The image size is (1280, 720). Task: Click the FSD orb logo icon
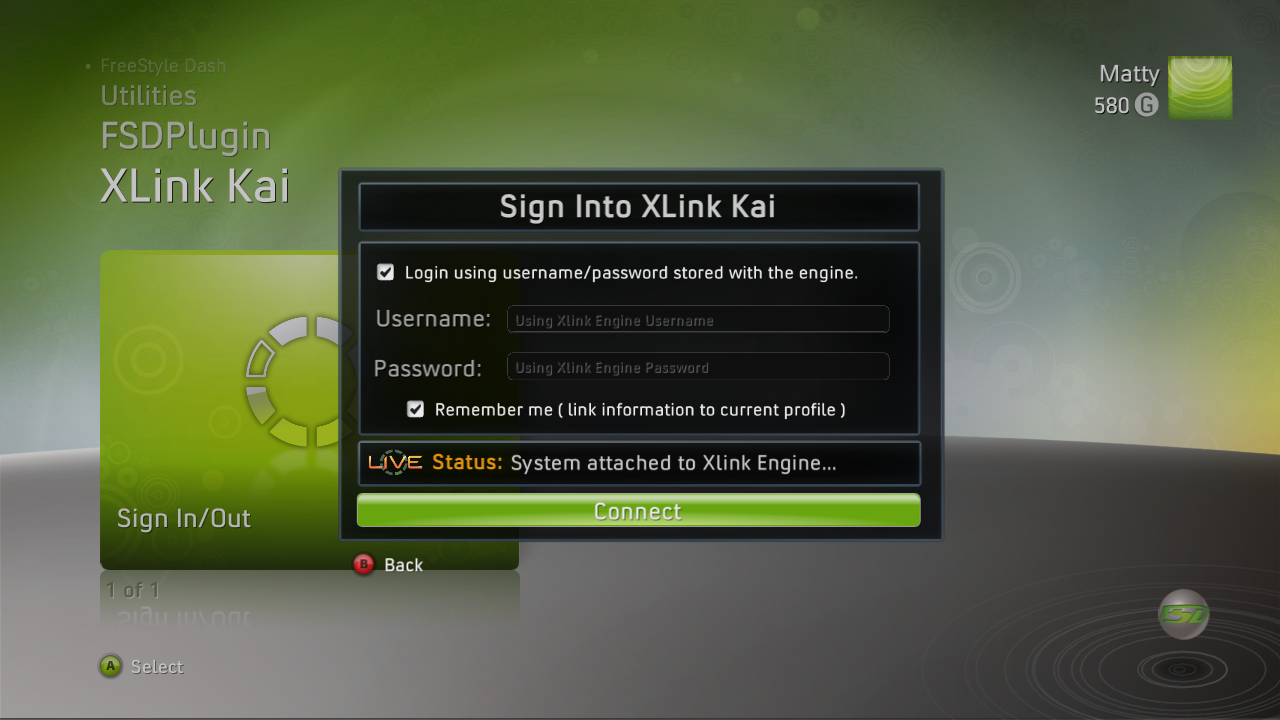[x=1184, y=614]
